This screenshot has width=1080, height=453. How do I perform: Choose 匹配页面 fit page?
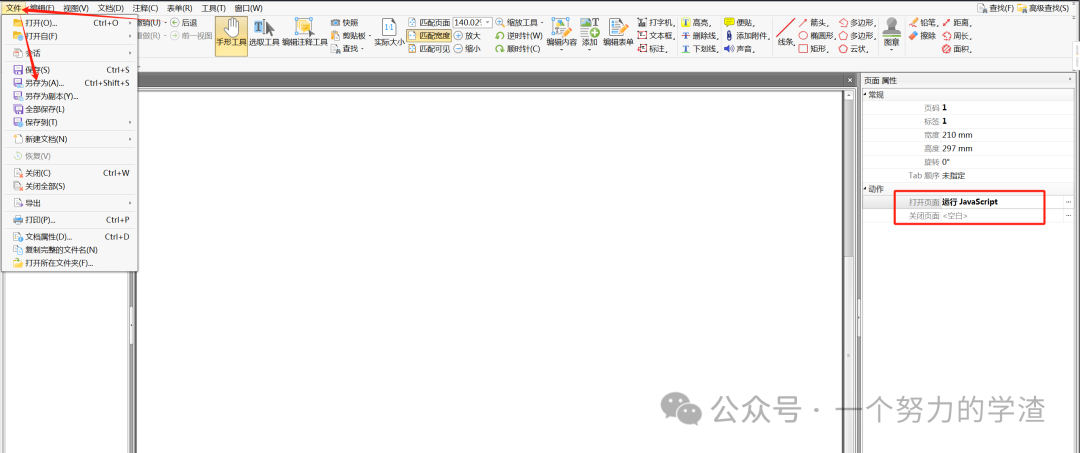pos(429,23)
